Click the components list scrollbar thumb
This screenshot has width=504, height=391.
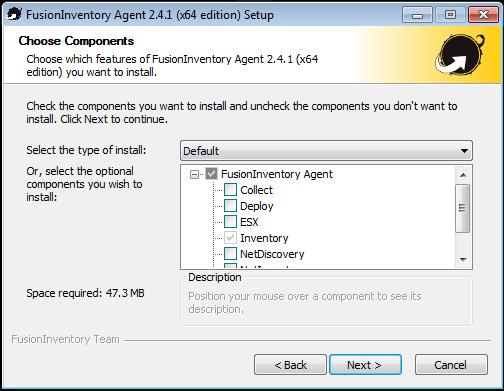pyautogui.click(x=462, y=208)
